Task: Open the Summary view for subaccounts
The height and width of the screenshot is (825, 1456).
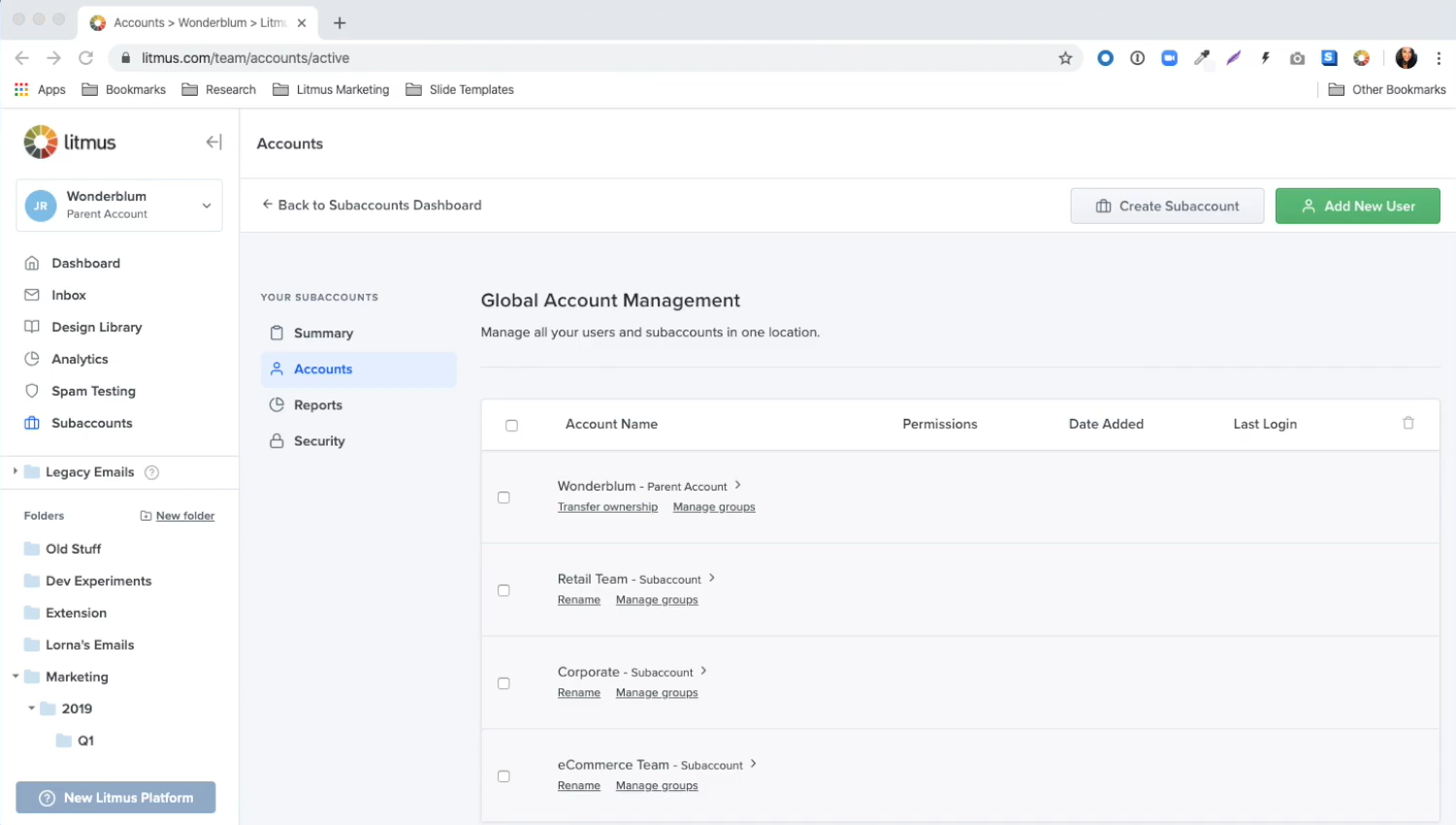Action: (x=322, y=333)
